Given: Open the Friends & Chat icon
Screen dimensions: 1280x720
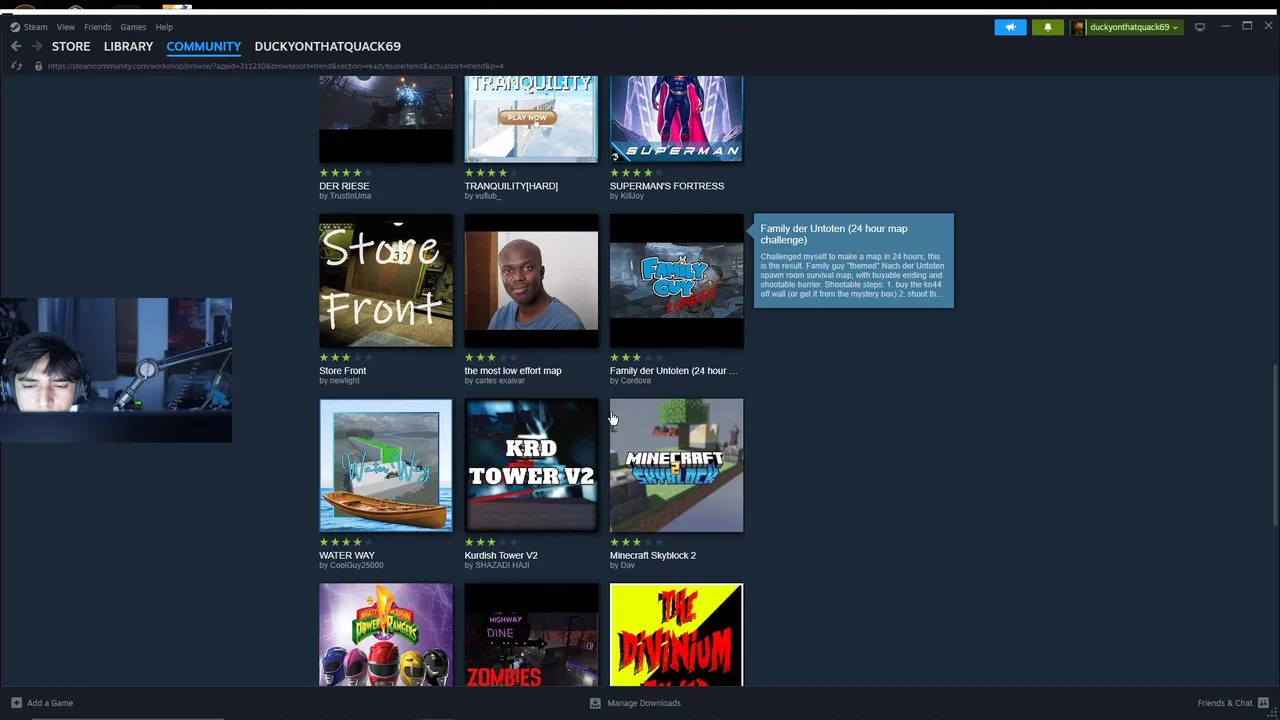Looking at the screenshot, I should (x=1264, y=703).
